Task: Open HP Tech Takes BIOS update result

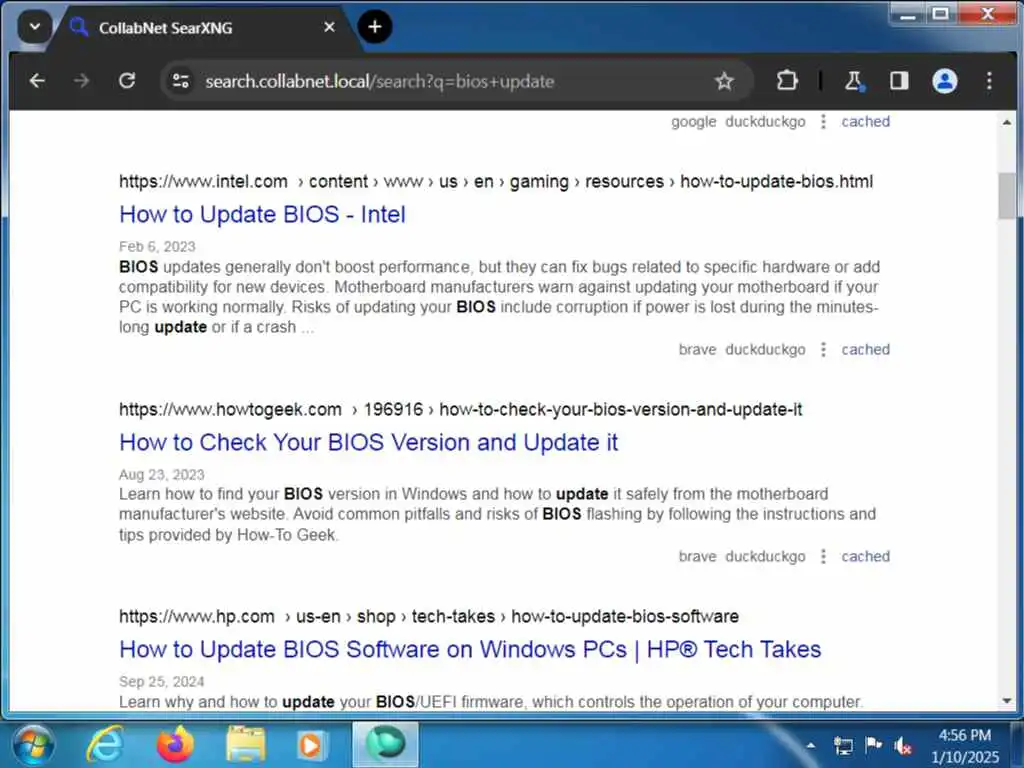Action: pyautogui.click(x=470, y=649)
